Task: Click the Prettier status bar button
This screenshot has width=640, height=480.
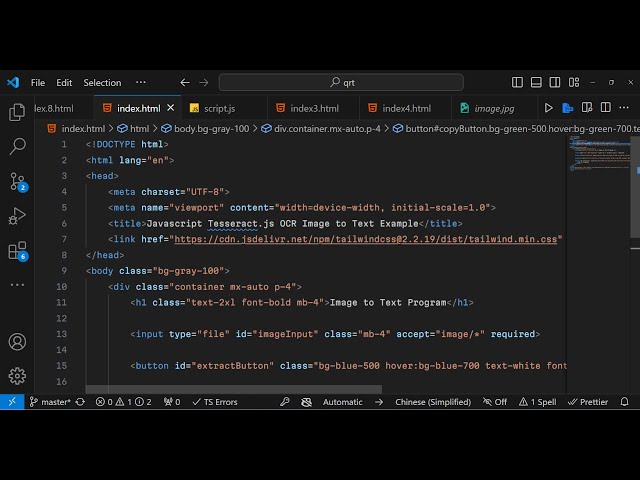Action: click(x=587, y=402)
